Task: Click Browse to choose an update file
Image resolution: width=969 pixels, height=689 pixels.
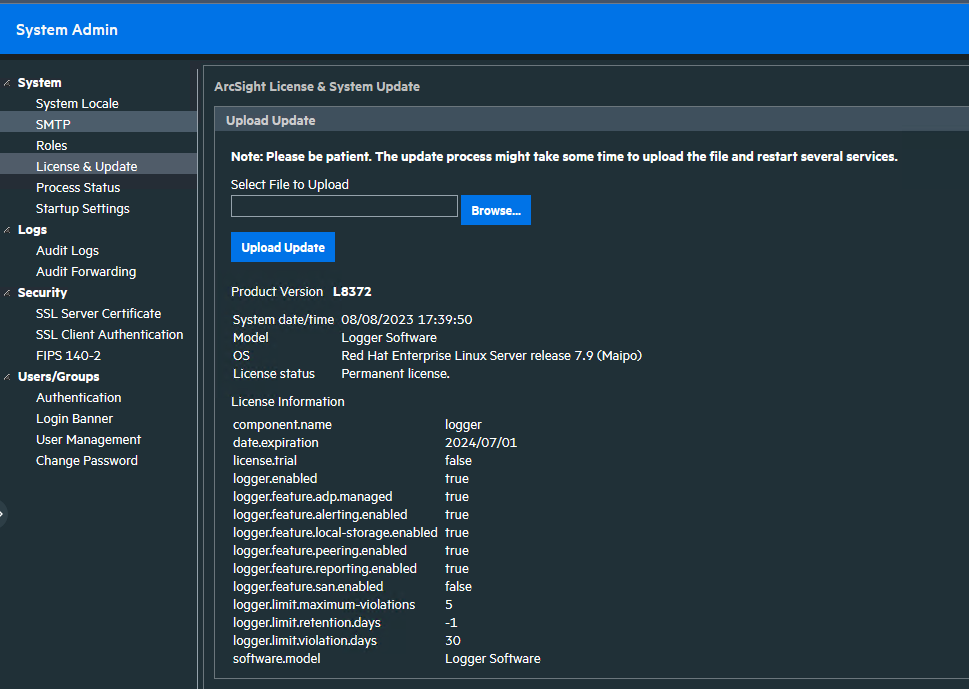Action: pos(495,210)
